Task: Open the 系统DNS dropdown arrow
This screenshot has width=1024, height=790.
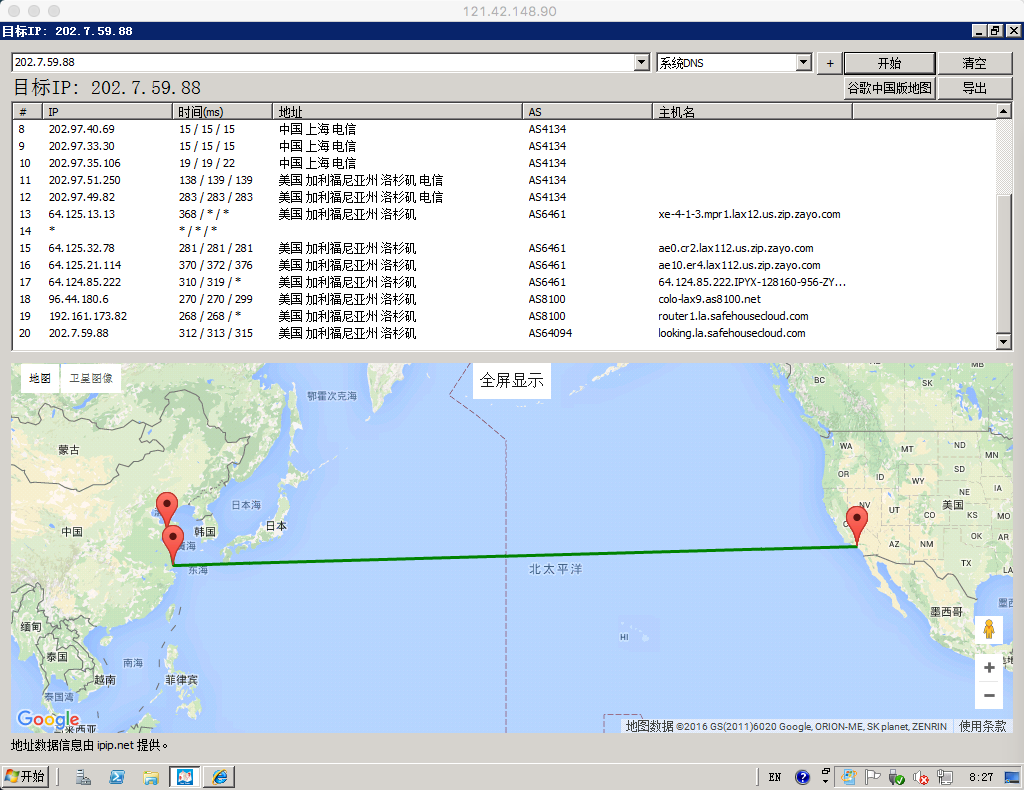Action: [x=804, y=63]
